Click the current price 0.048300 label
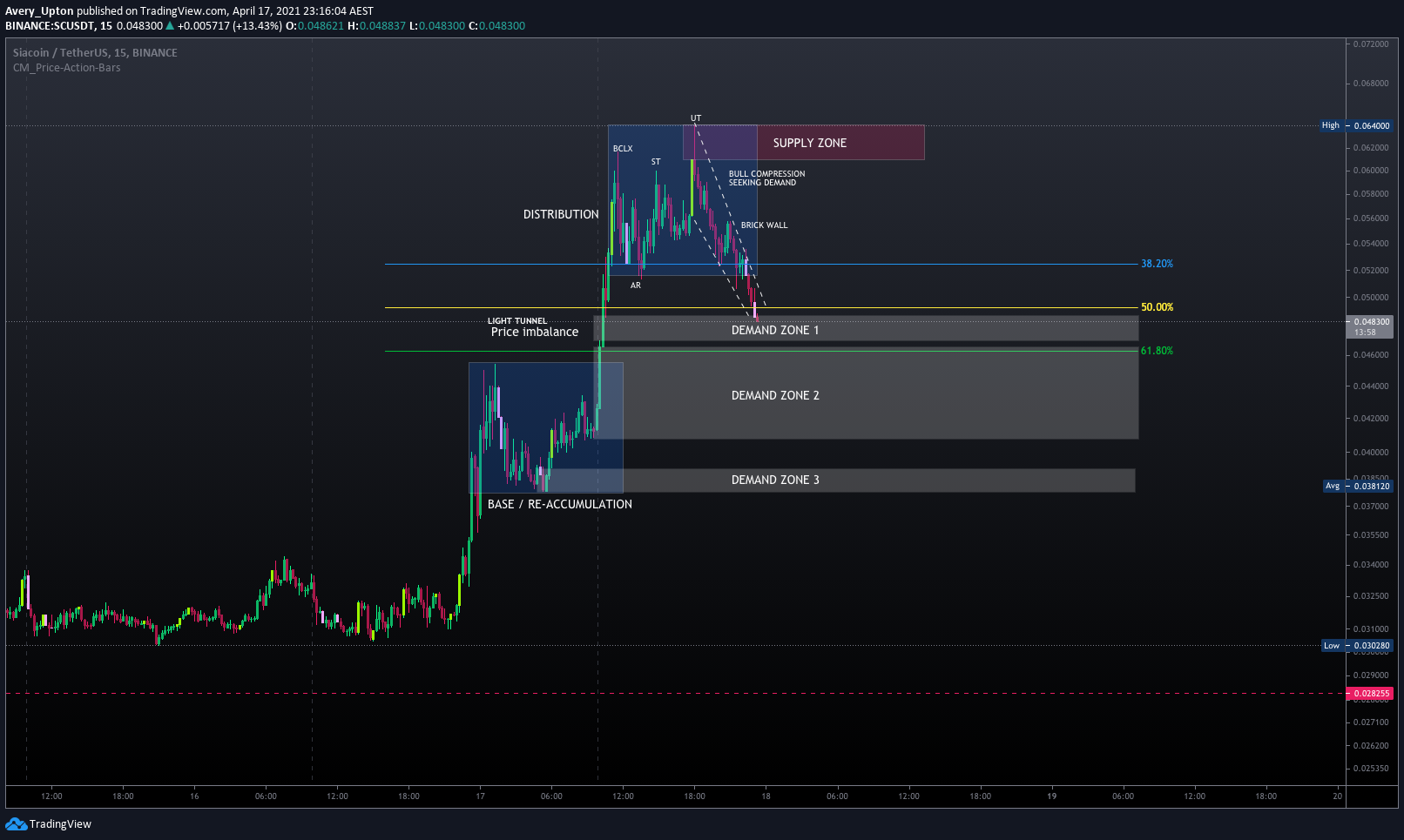 point(1369,326)
